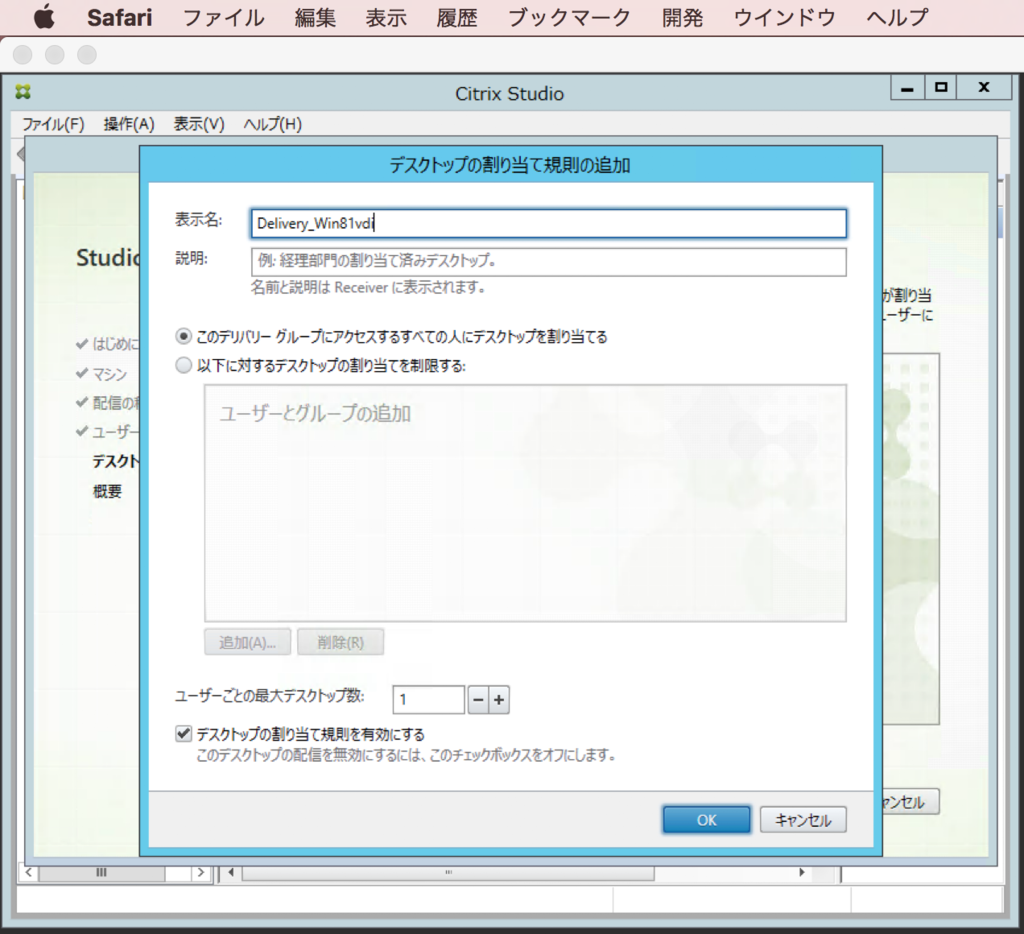
Task: Click the max desktops per user field
Action: click(428, 700)
